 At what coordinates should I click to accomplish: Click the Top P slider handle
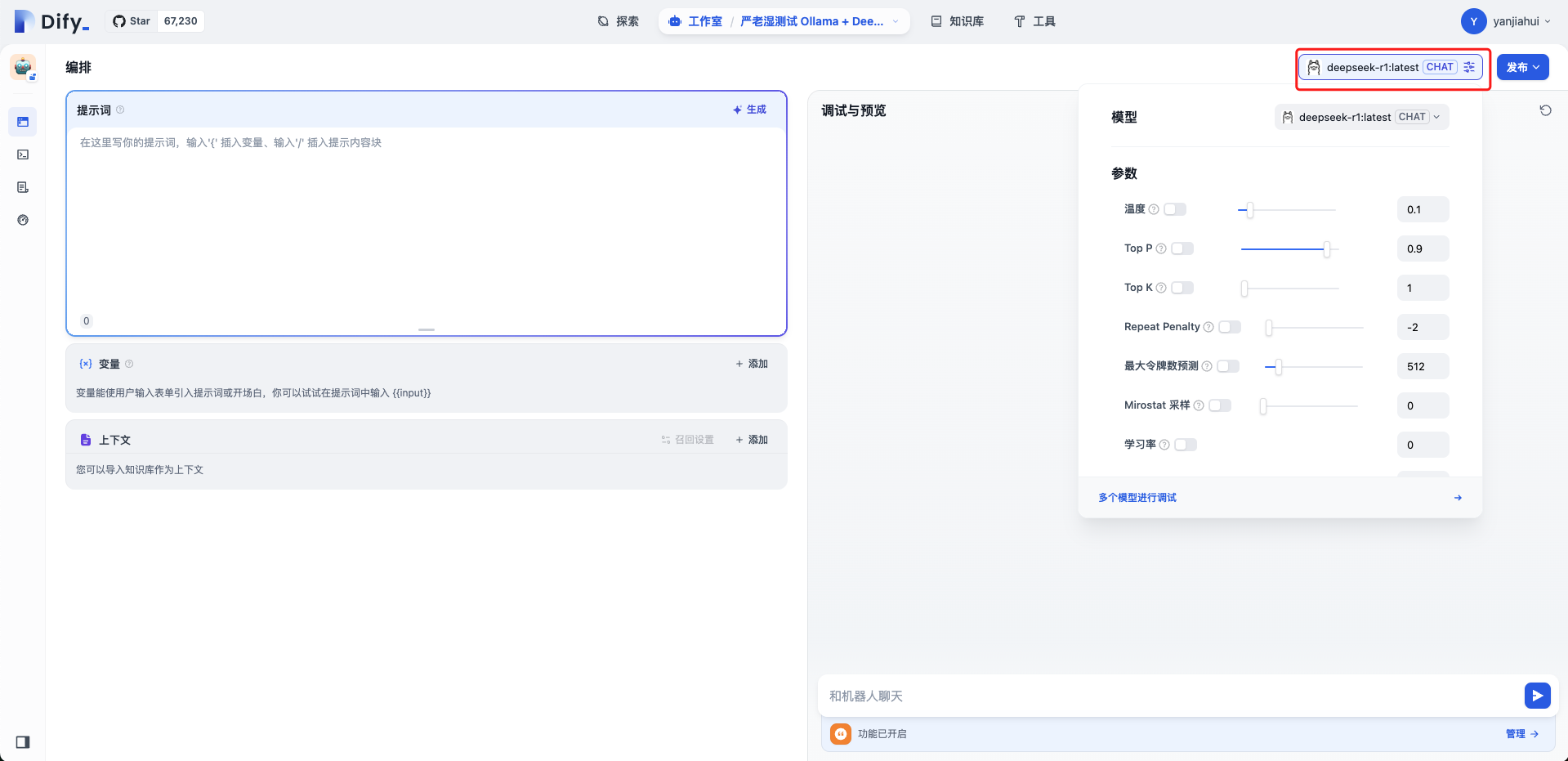(1326, 249)
